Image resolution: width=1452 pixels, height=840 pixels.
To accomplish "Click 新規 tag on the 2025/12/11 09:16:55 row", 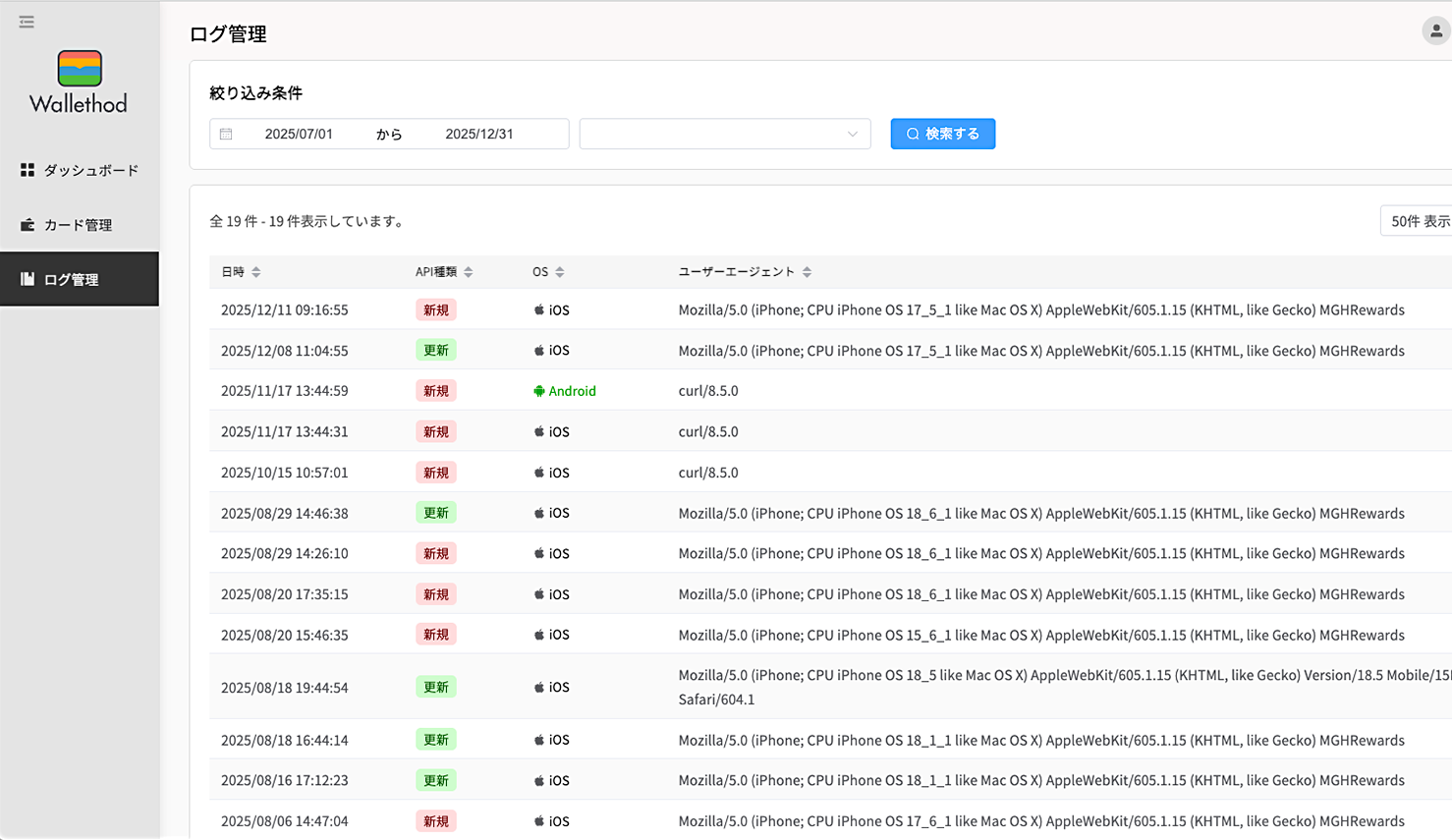I will click(435, 310).
